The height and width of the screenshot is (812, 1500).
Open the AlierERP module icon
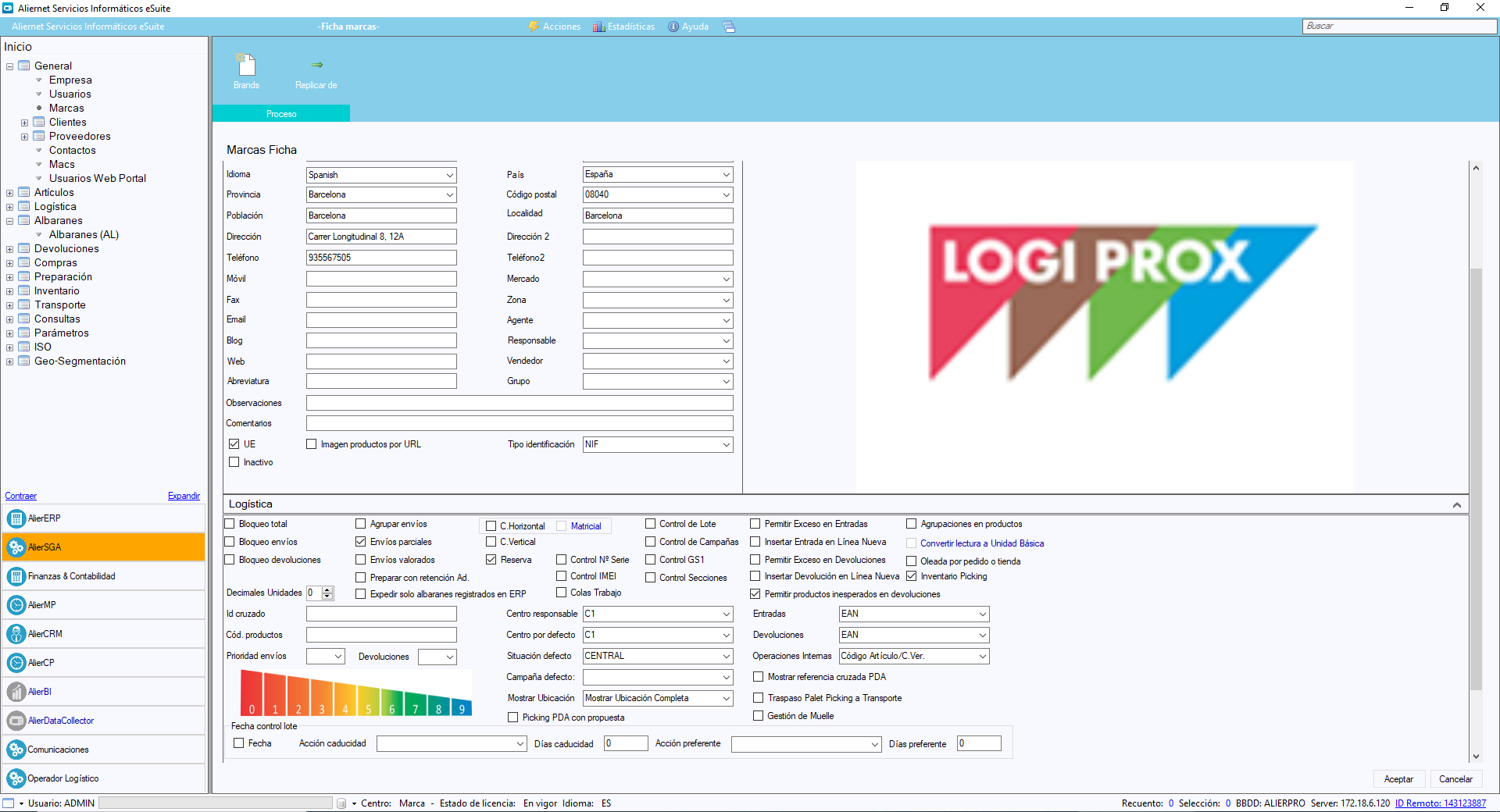click(16, 518)
